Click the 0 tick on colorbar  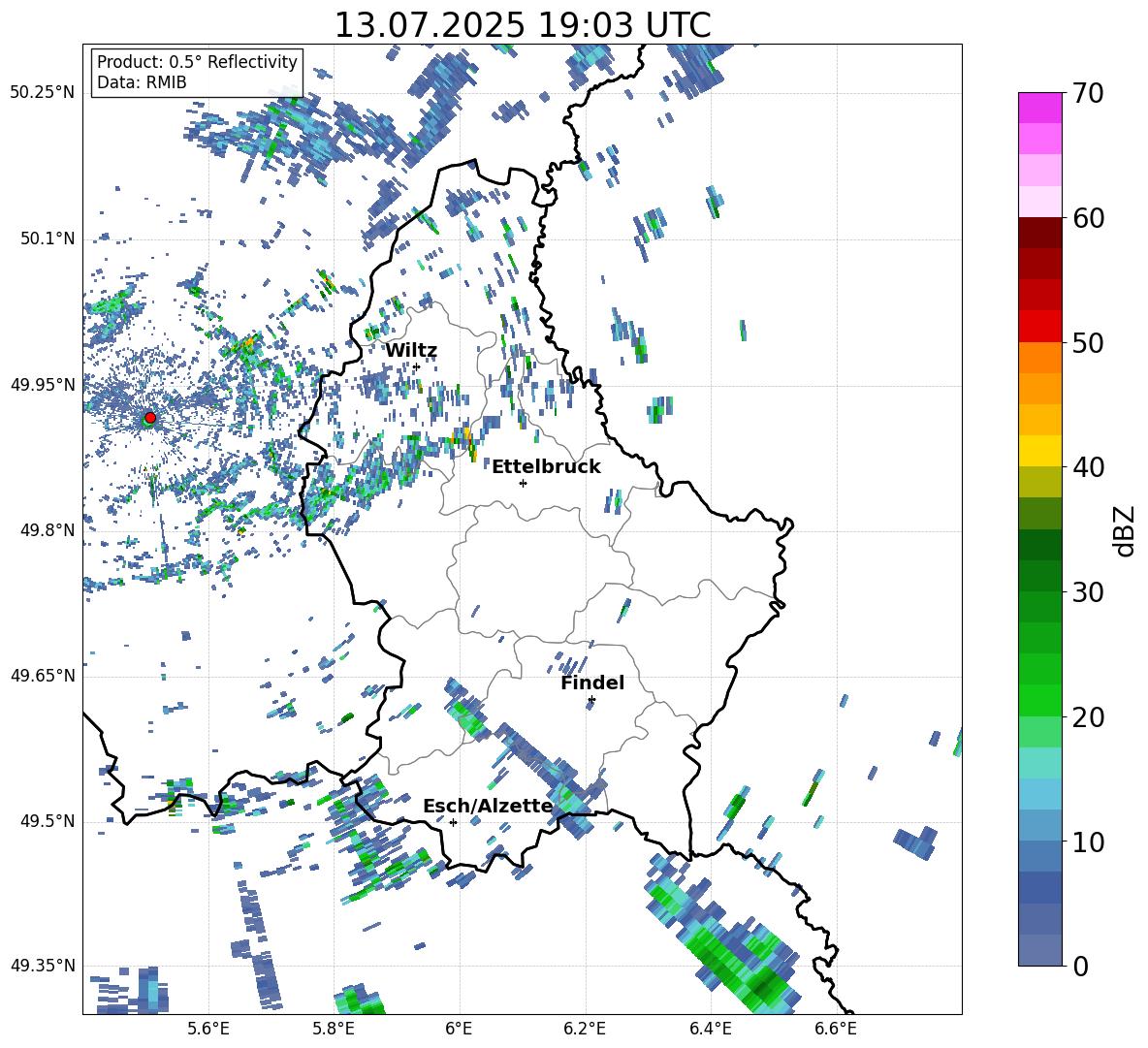coord(1080,966)
